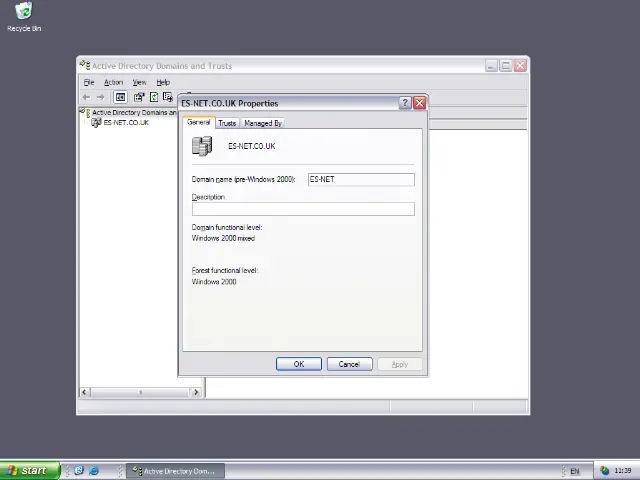Click the tree pane horizontal scrollbar thumb
The height and width of the screenshot is (480, 640).
(140, 392)
